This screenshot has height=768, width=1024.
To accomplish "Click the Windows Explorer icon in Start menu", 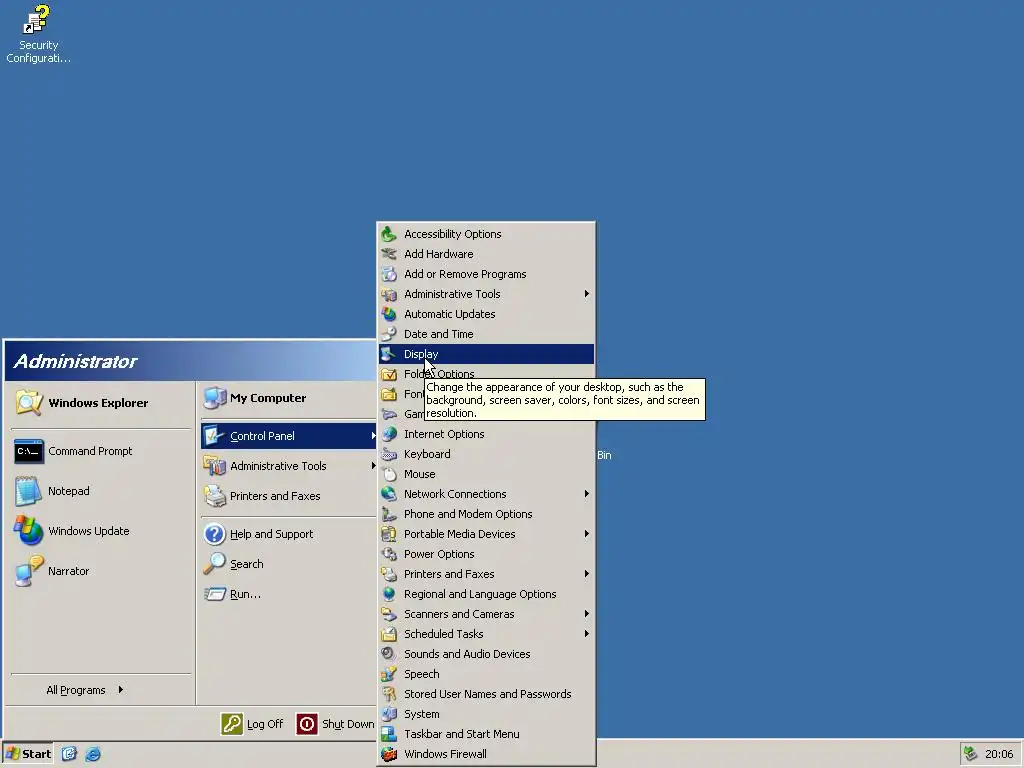I will point(29,403).
